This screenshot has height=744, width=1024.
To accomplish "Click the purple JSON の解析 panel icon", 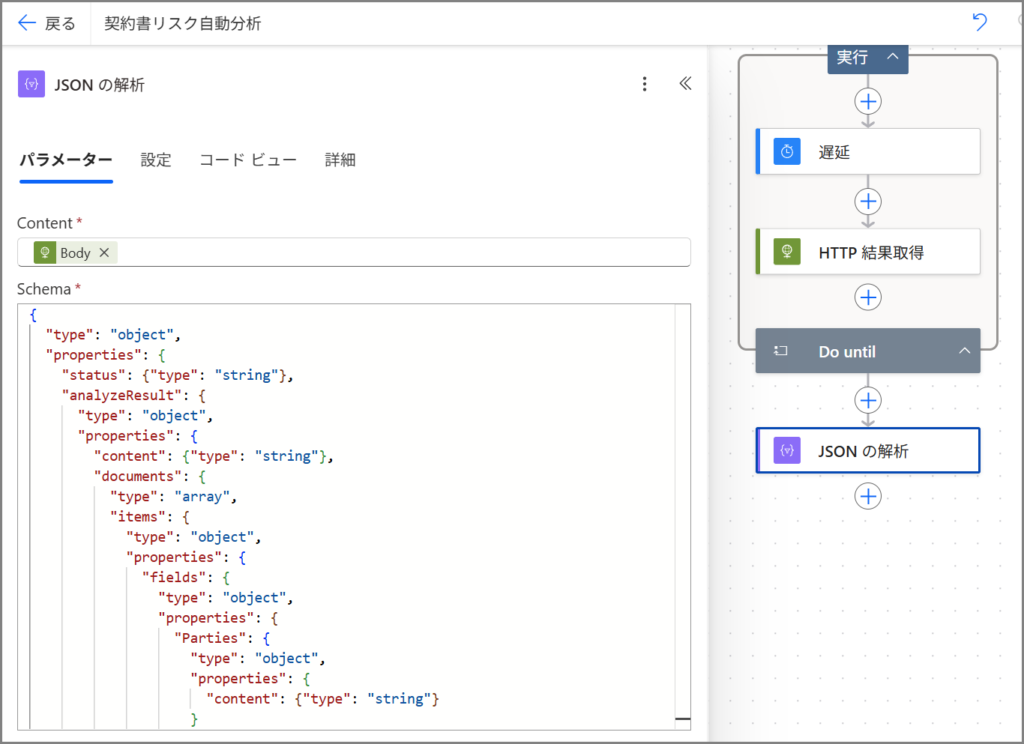I will click(32, 84).
